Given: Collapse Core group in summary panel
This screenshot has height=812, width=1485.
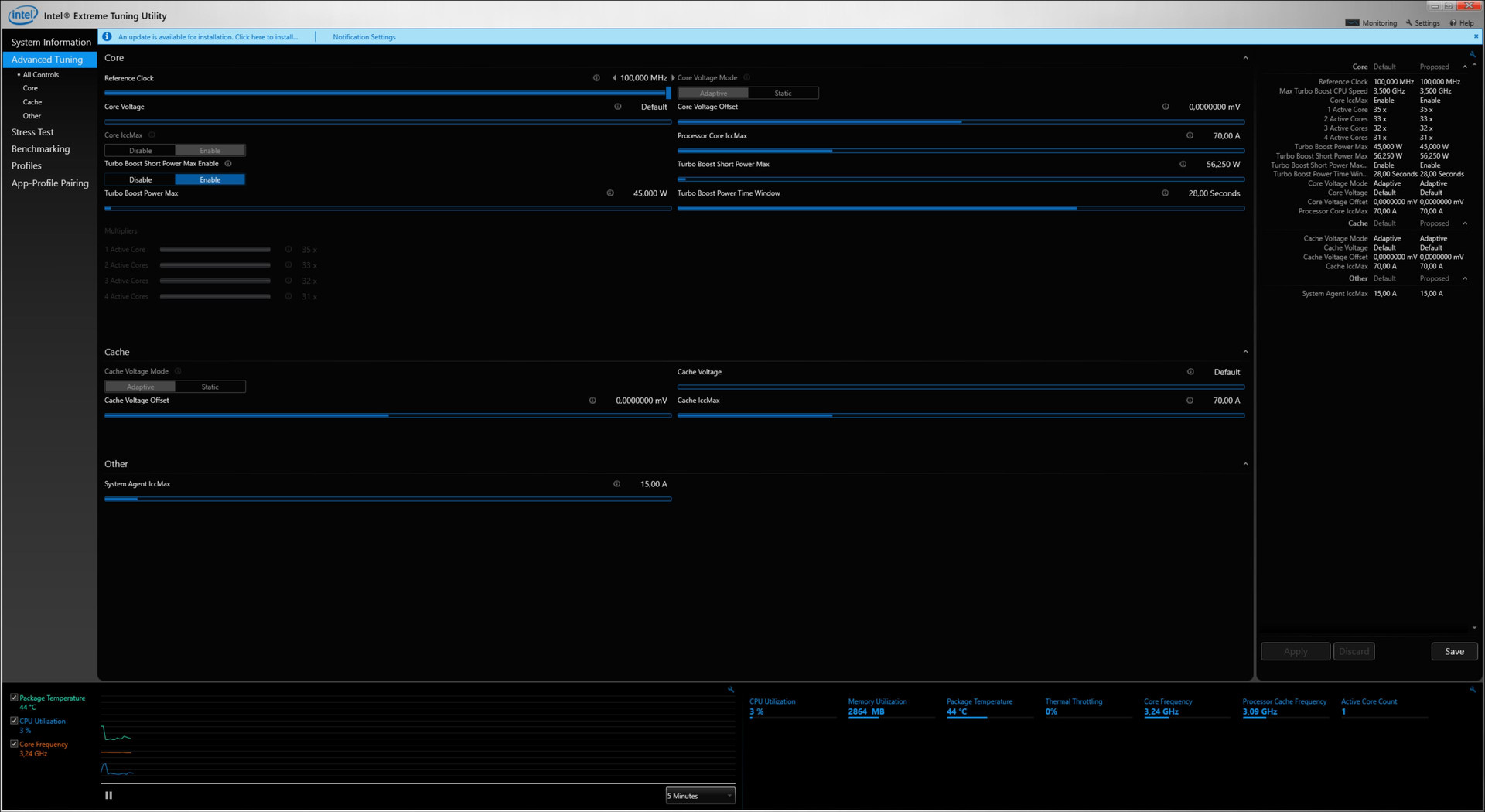Looking at the screenshot, I should pos(1465,67).
